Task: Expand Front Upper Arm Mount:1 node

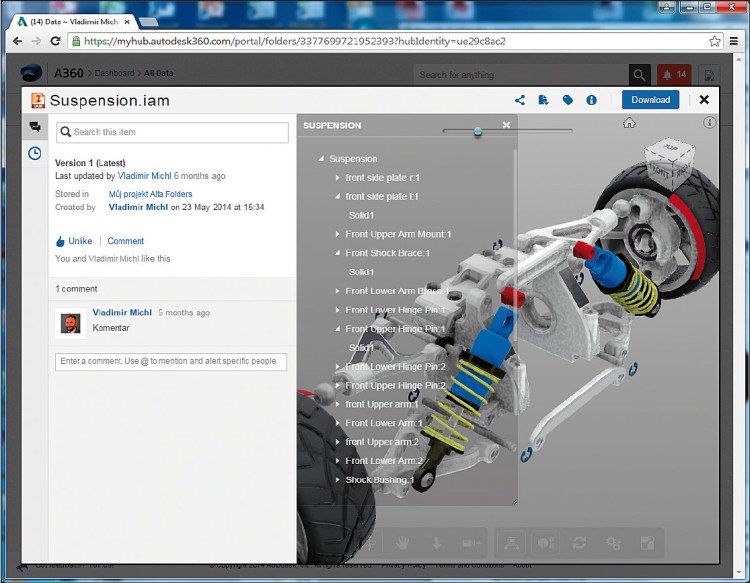Action: point(338,234)
